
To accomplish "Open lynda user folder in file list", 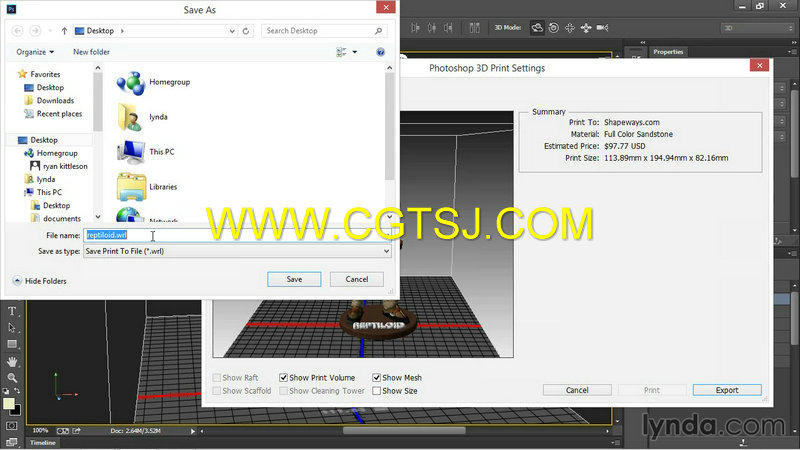I will tap(142, 117).
